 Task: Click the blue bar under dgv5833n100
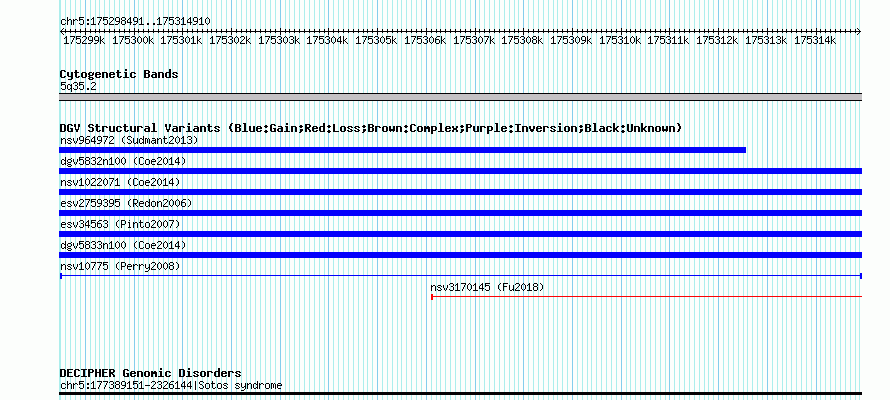[x=461, y=255]
